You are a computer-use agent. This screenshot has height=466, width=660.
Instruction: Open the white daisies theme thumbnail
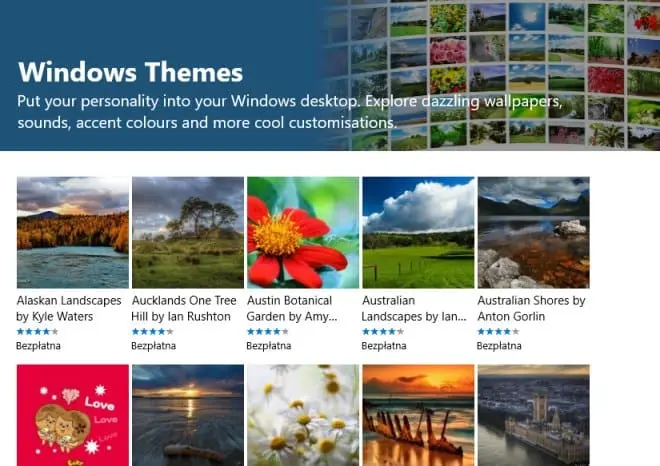[x=303, y=415]
